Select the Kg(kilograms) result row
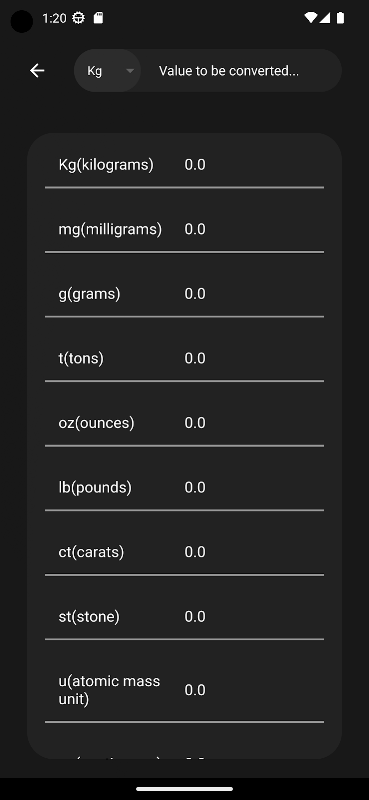This screenshot has height=800, width=369. pos(184,165)
